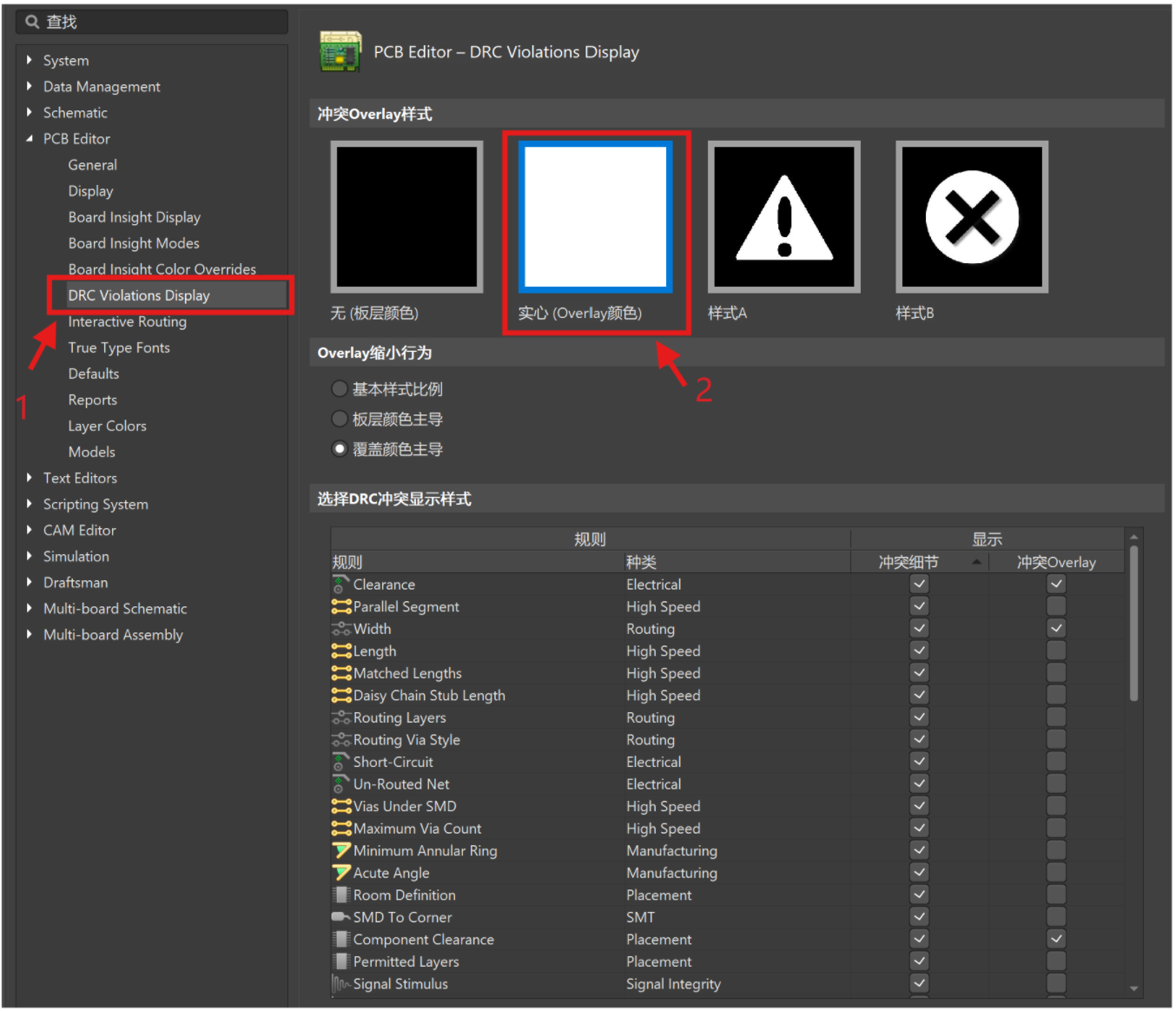Click the Matched Lengths rule icon
Image resolution: width=1176 pixels, height=1011 pixels.
(341, 673)
